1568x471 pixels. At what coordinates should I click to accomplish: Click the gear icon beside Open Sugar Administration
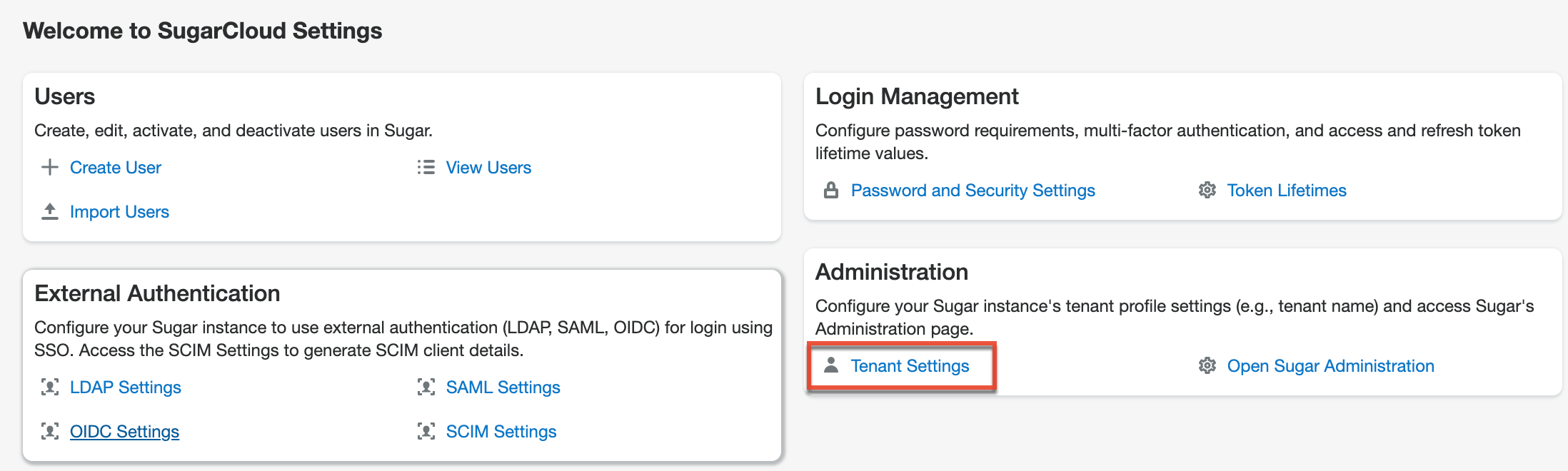(x=1207, y=366)
